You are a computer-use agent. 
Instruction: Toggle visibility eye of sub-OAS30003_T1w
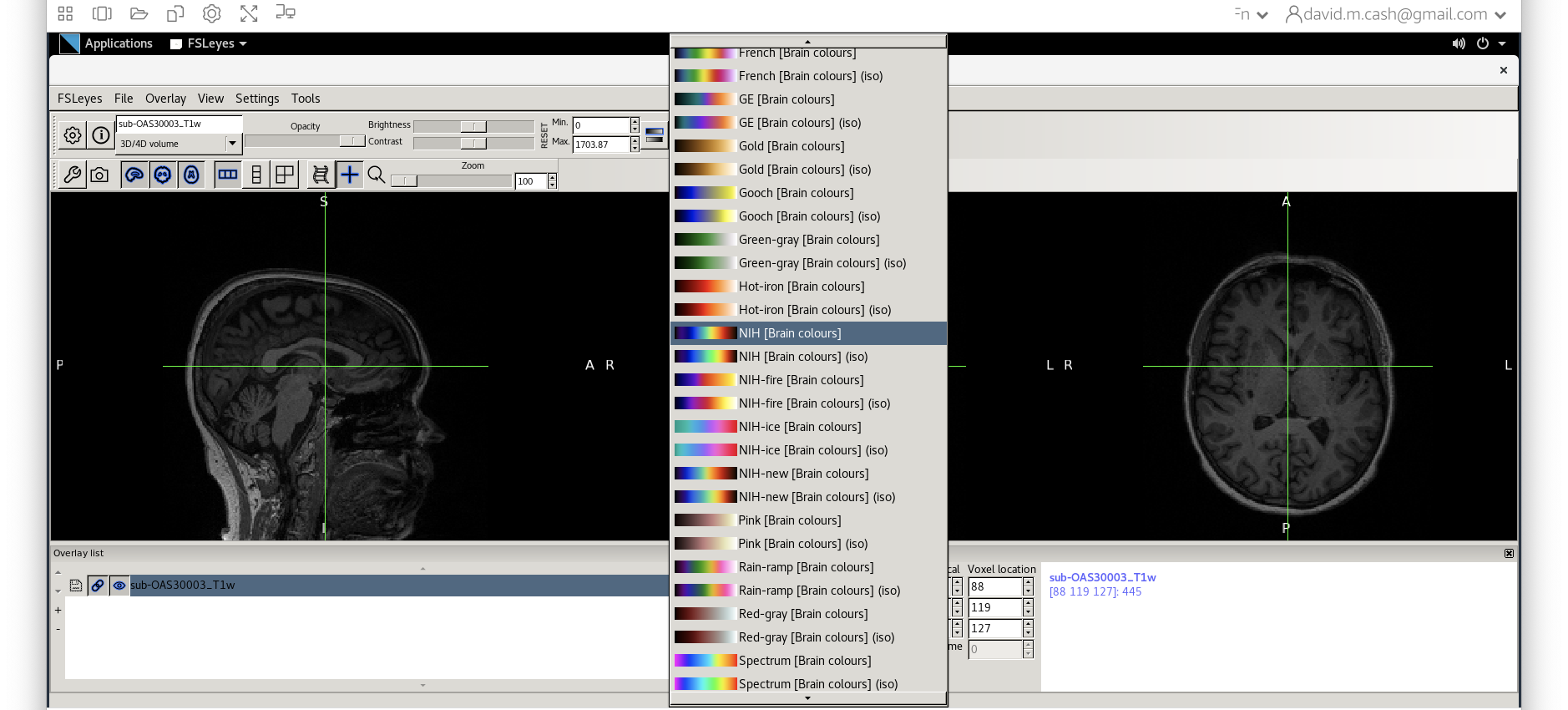point(119,586)
